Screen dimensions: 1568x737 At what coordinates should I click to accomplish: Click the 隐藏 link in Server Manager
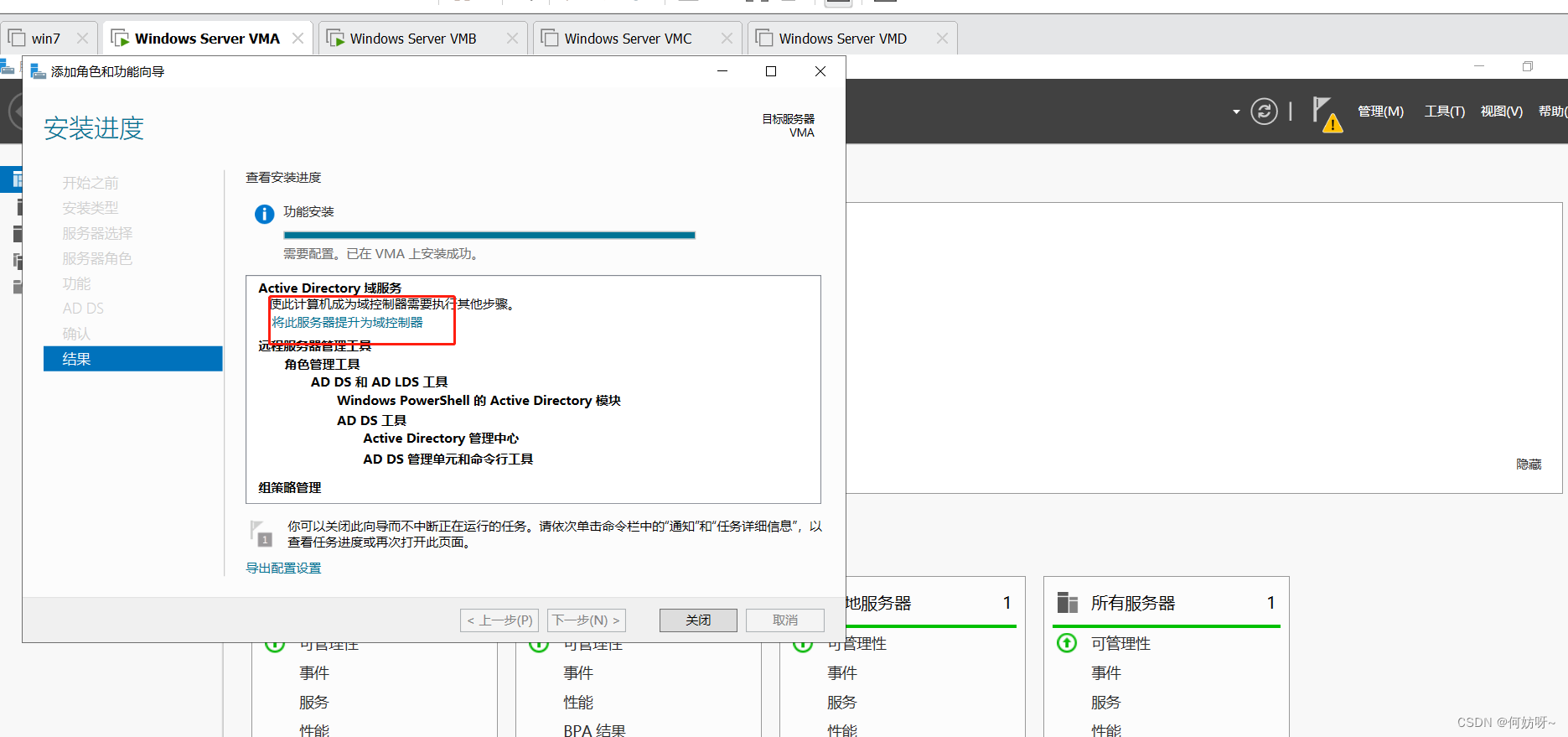tap(1529, 465)
